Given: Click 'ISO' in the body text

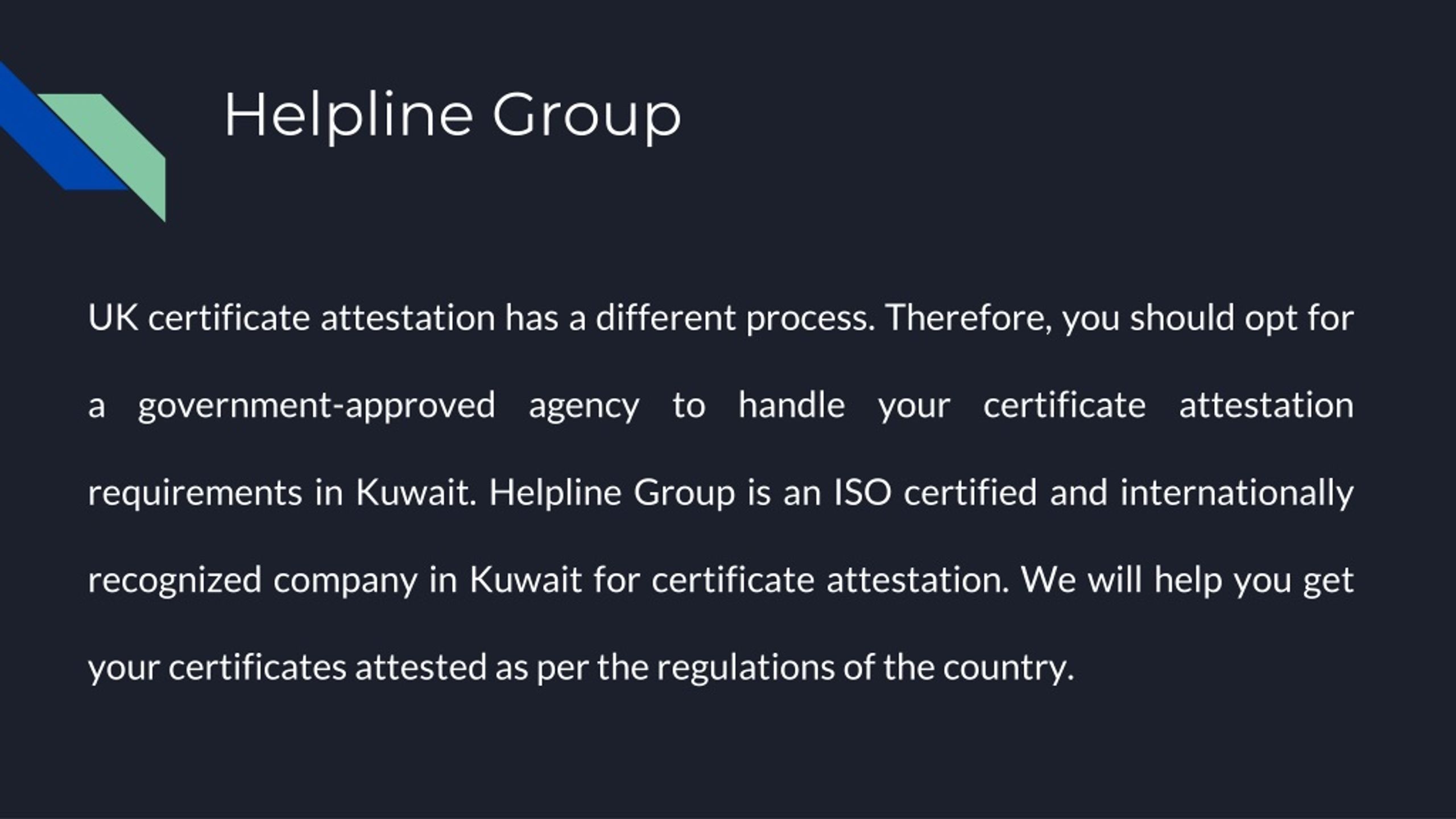Looking at the screenshot, I should click(x=862, y=493).
